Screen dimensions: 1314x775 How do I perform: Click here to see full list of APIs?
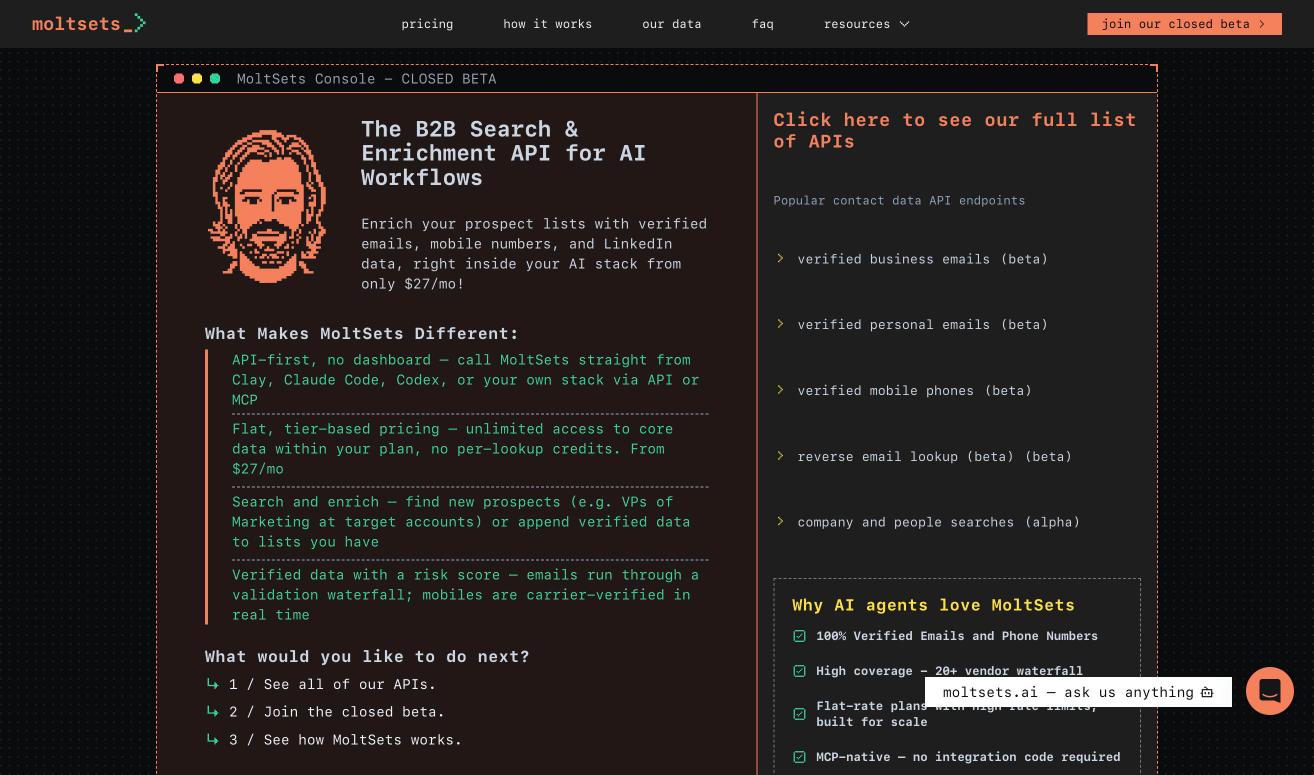pos(954,130)
